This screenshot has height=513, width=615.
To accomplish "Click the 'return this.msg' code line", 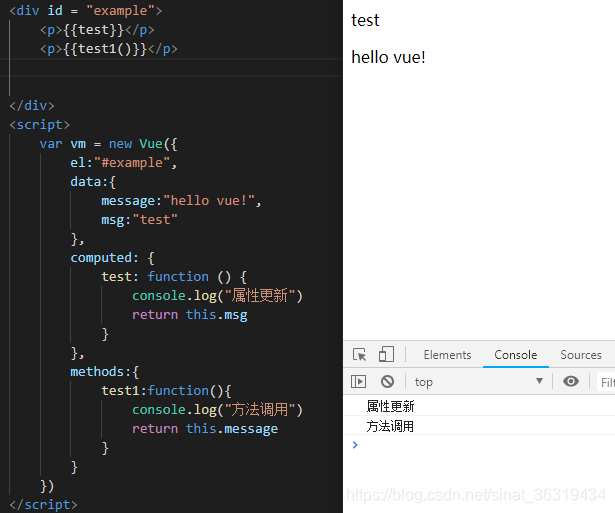I will [189, 315].
